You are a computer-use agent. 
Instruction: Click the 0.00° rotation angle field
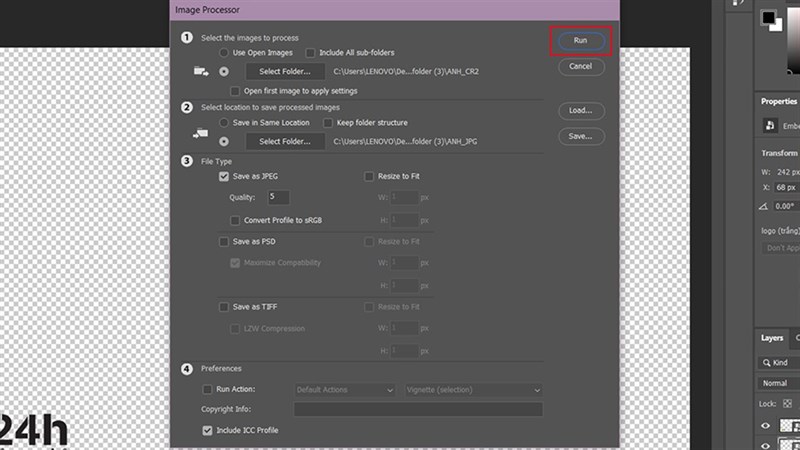coord(786,206)
